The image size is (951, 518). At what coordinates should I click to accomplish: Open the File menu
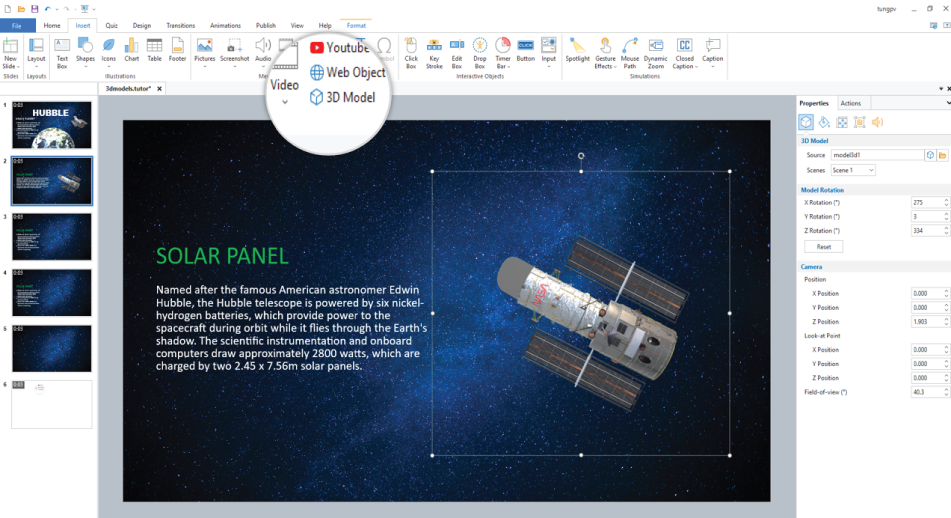coord(17,25)
